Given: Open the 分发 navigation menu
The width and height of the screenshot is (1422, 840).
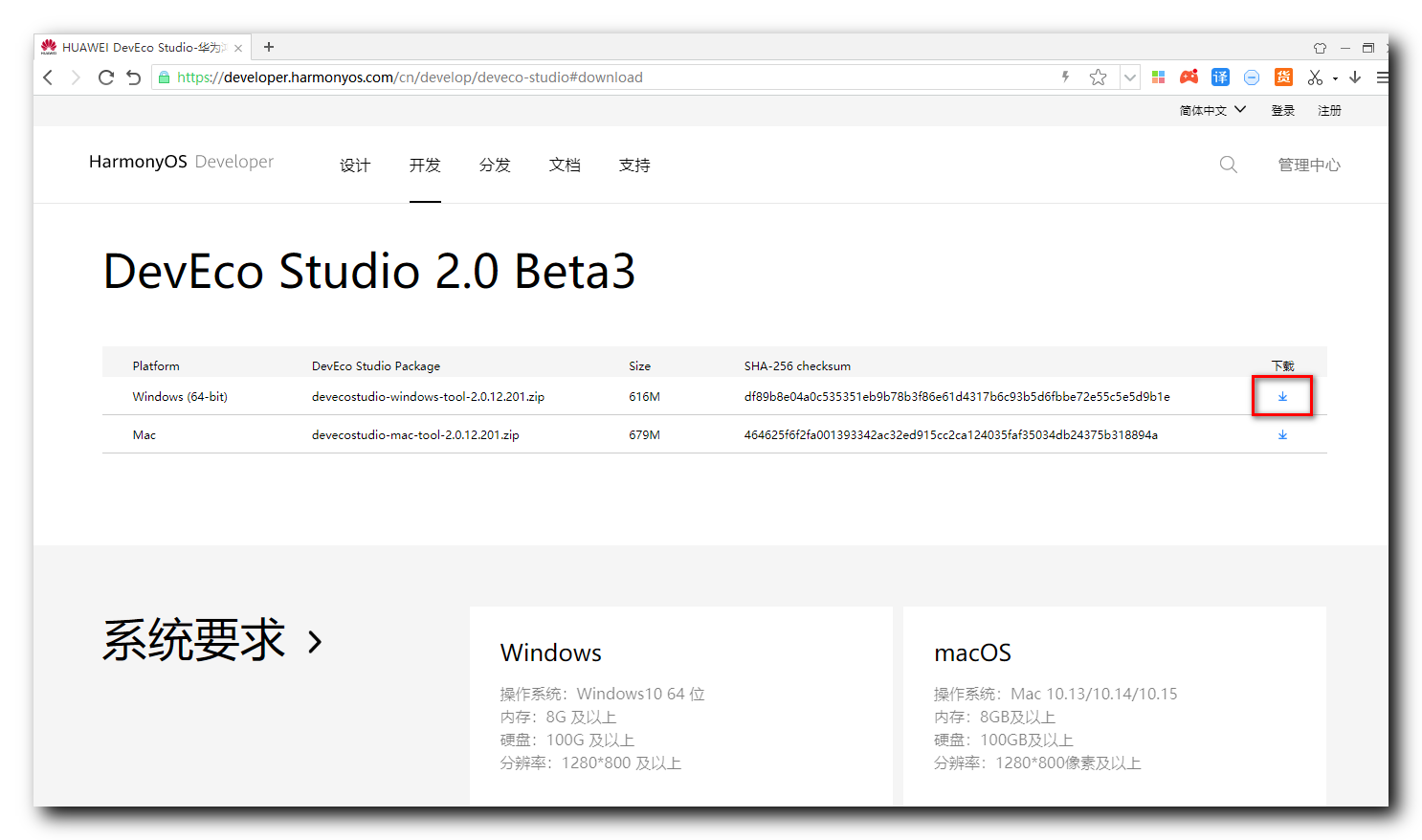Looking at the screenshot, I should tap(495, 166).
